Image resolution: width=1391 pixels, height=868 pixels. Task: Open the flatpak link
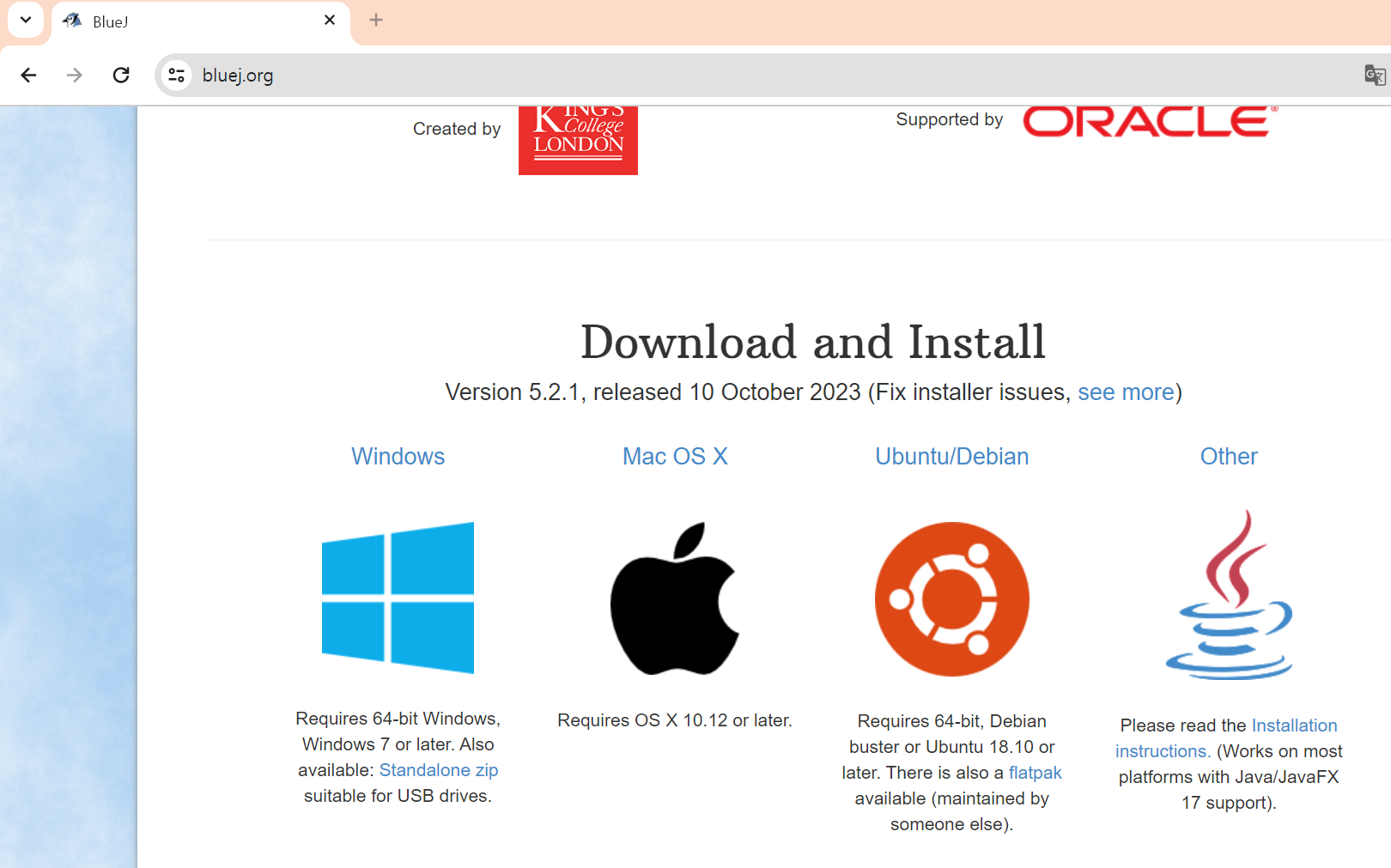[1036, 773]
